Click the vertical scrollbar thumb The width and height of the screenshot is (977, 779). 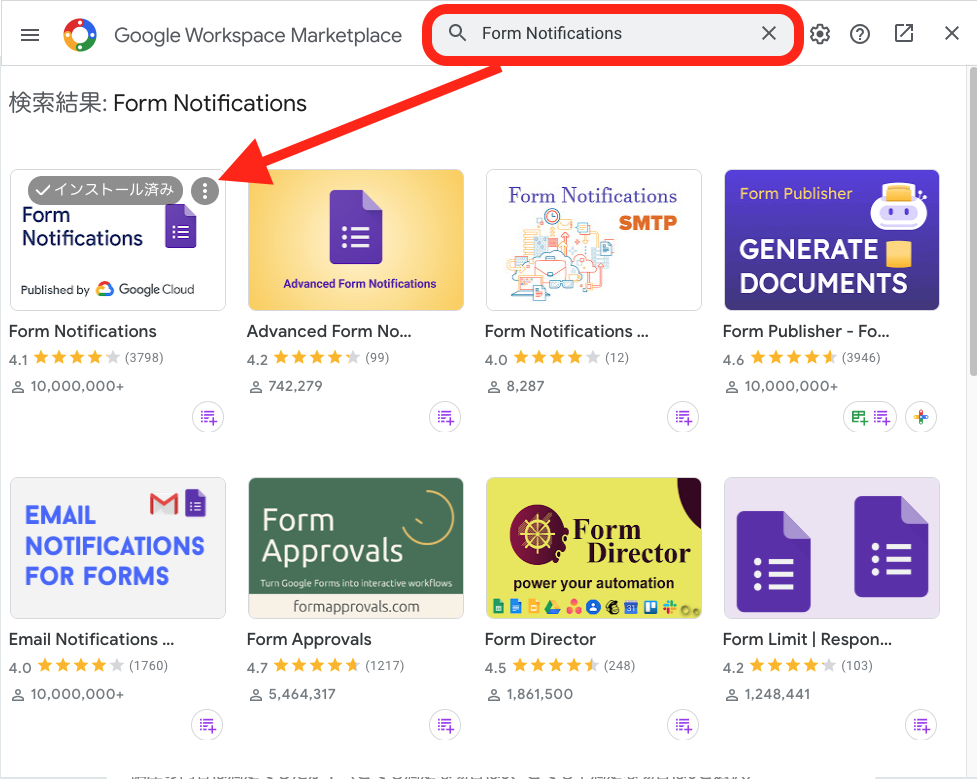coord(973,219)
